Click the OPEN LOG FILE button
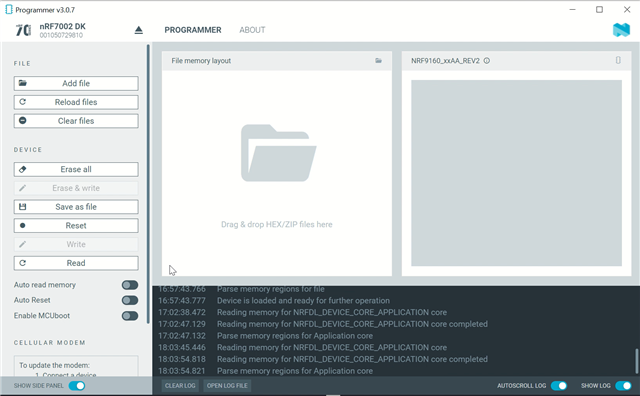This screenshot has width=640, height=396. coord(227,386)
